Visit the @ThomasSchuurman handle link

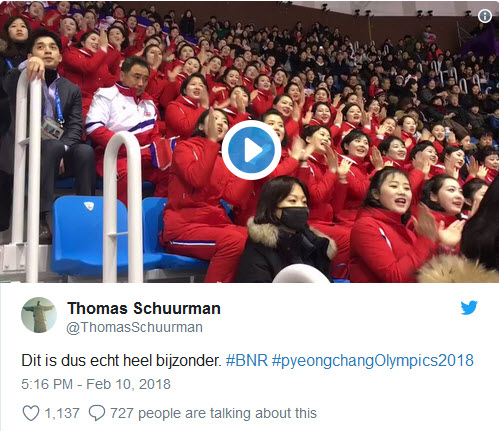point(134,327)
